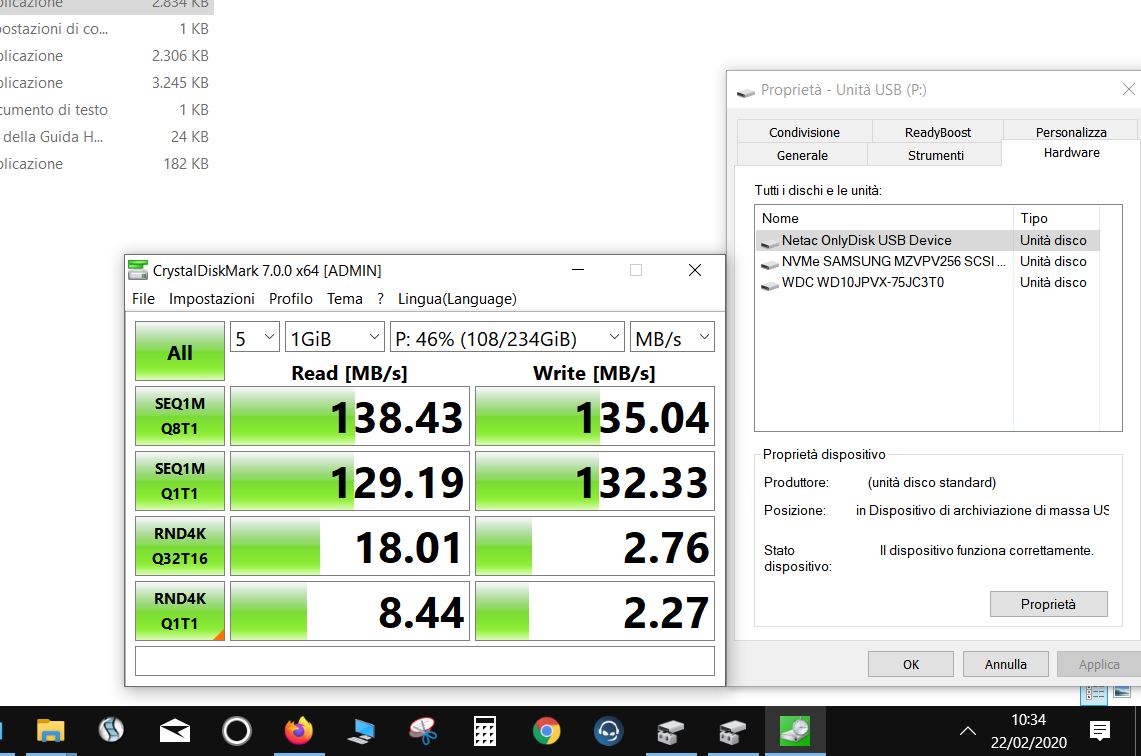The width and height of the screenshot is (1141, 756).
Task: Switch to the Condivisione tab
Action: [x=804, y=132]
